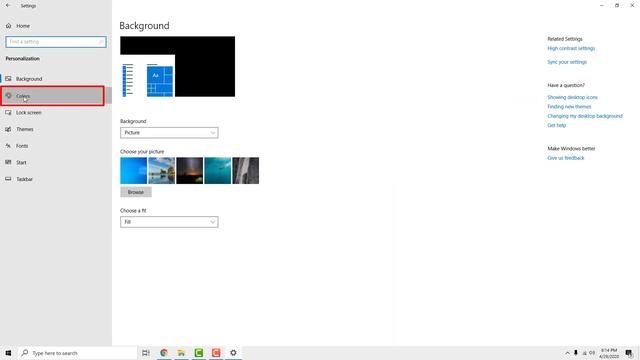Open Task View from the taskbar
Image resolution: width=640 pixels, height=360 pixels.
tap(146, 353)
